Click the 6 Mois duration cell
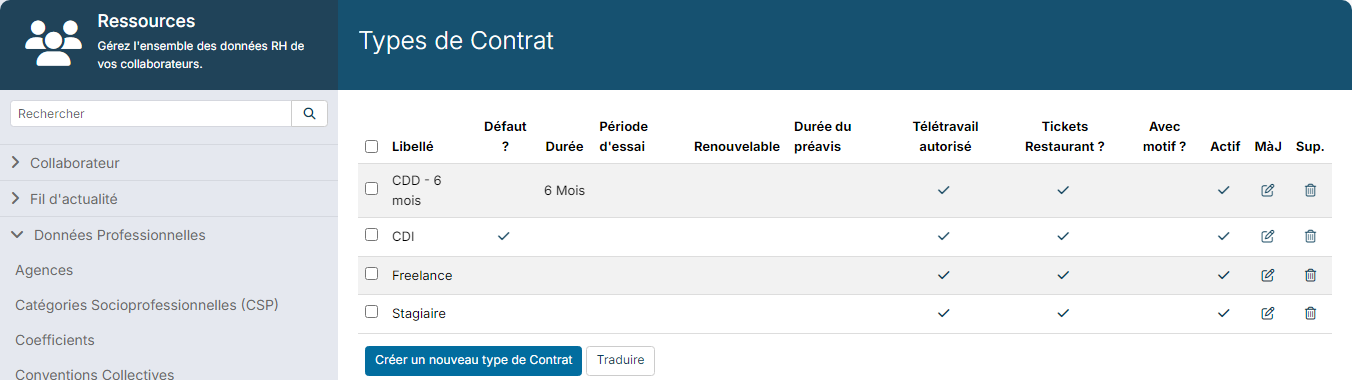 pos(565,190)
